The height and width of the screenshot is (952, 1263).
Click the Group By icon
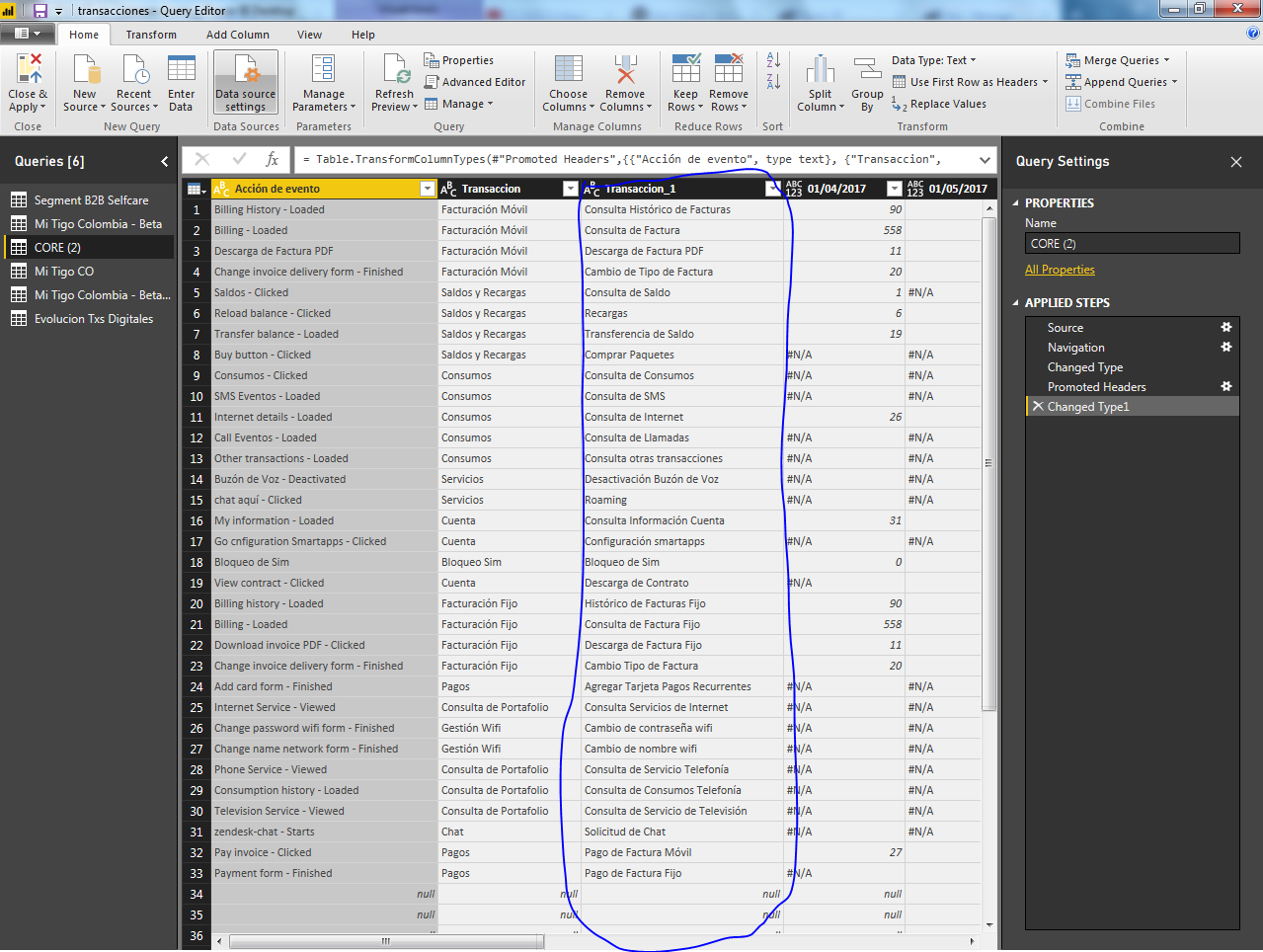(x=867, y=70)
